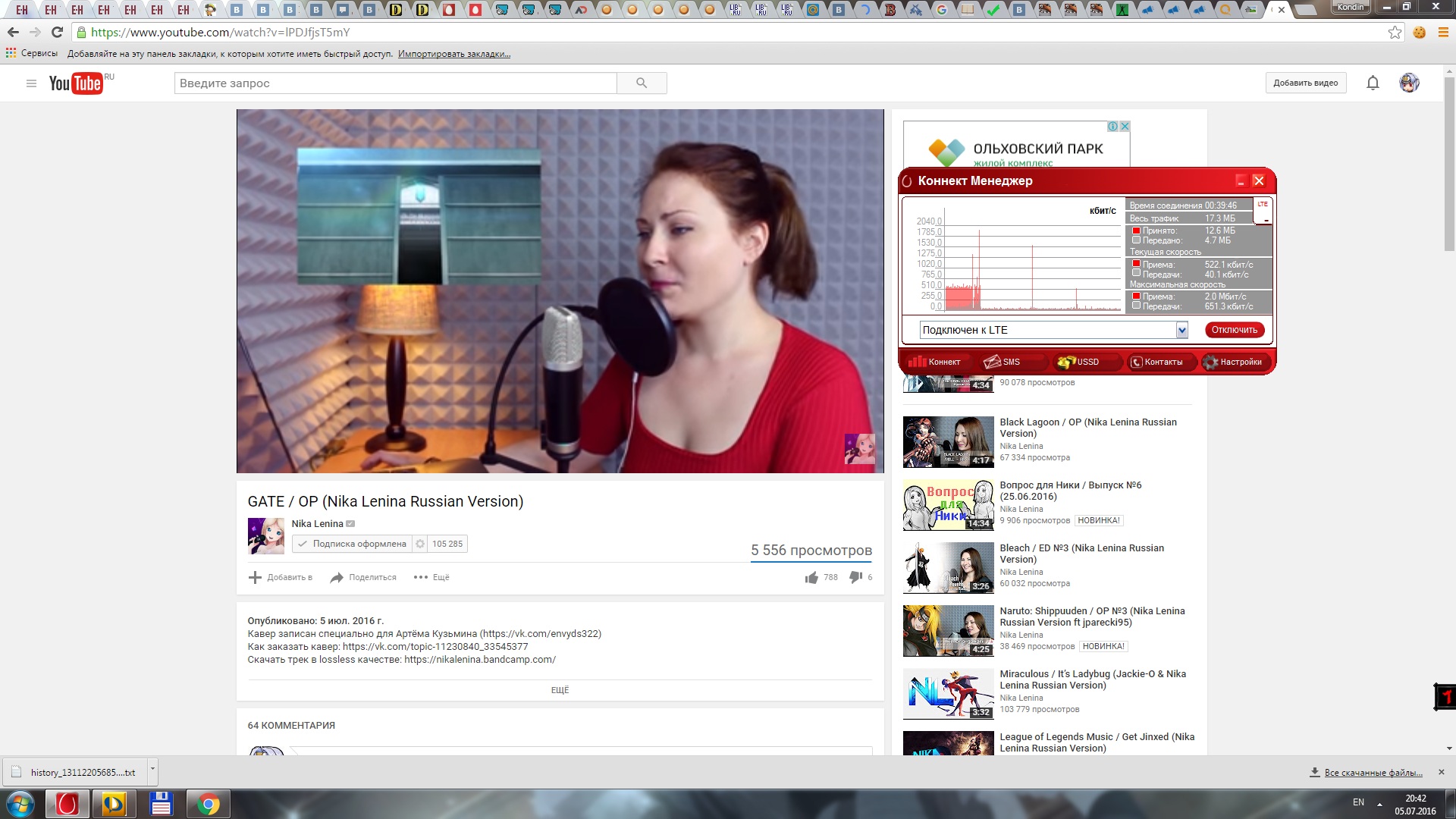Toggle current speed Приема checkbox
Viewport: 1456px width, 819px height.
(1136, 264)
